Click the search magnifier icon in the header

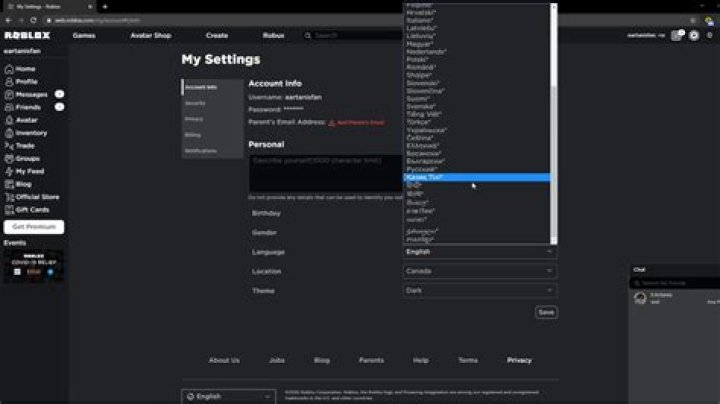(x=308, y=35)
